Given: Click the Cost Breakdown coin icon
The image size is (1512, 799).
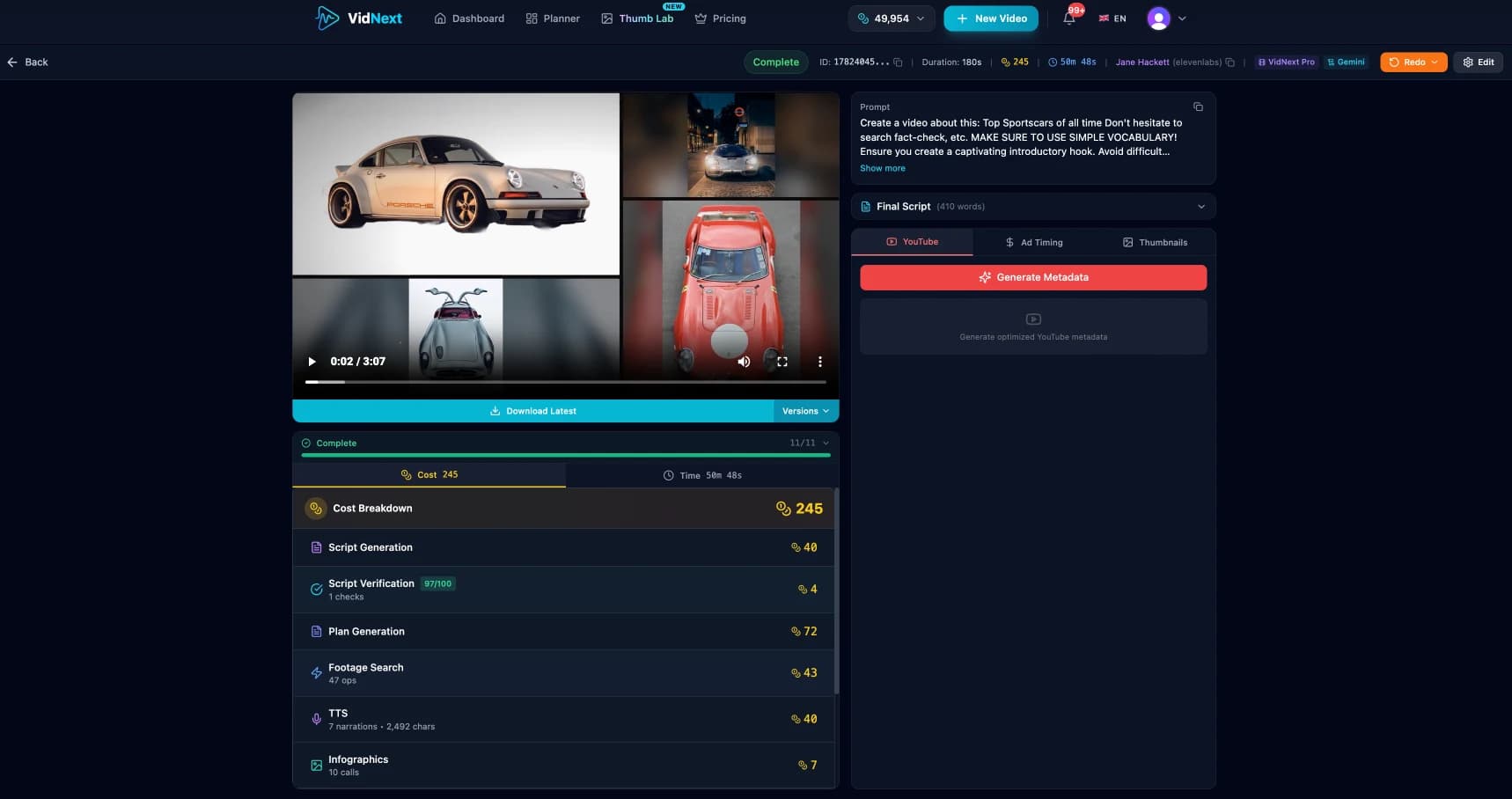Looking at the screenshot, I should pos(316,509).
